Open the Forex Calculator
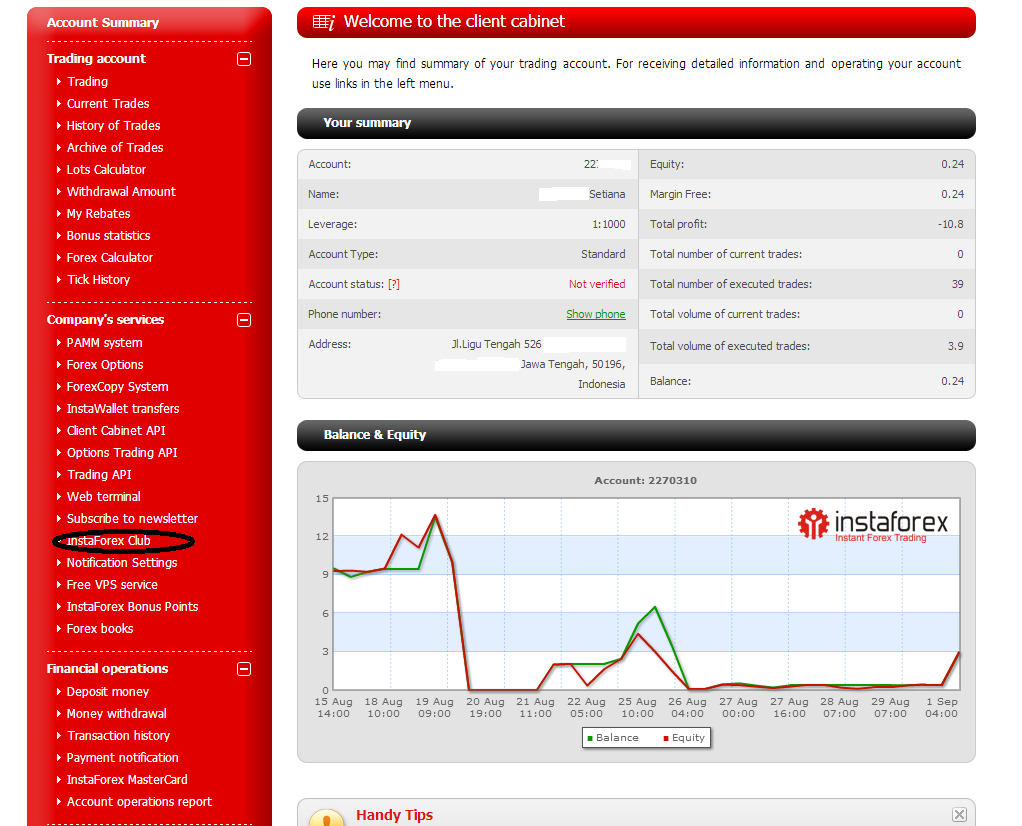 click(110, 258)
